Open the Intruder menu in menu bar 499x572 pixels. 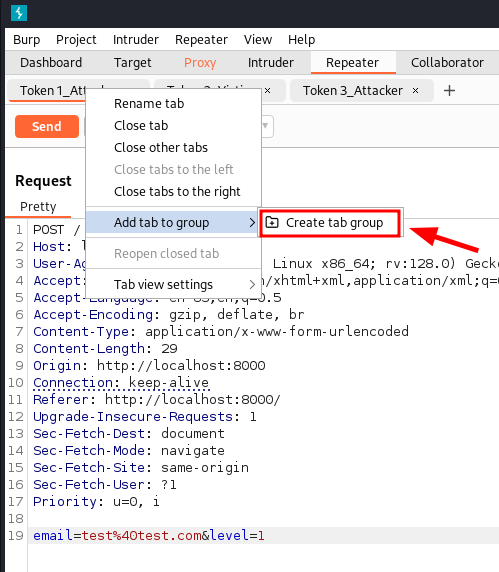[136, 39]
